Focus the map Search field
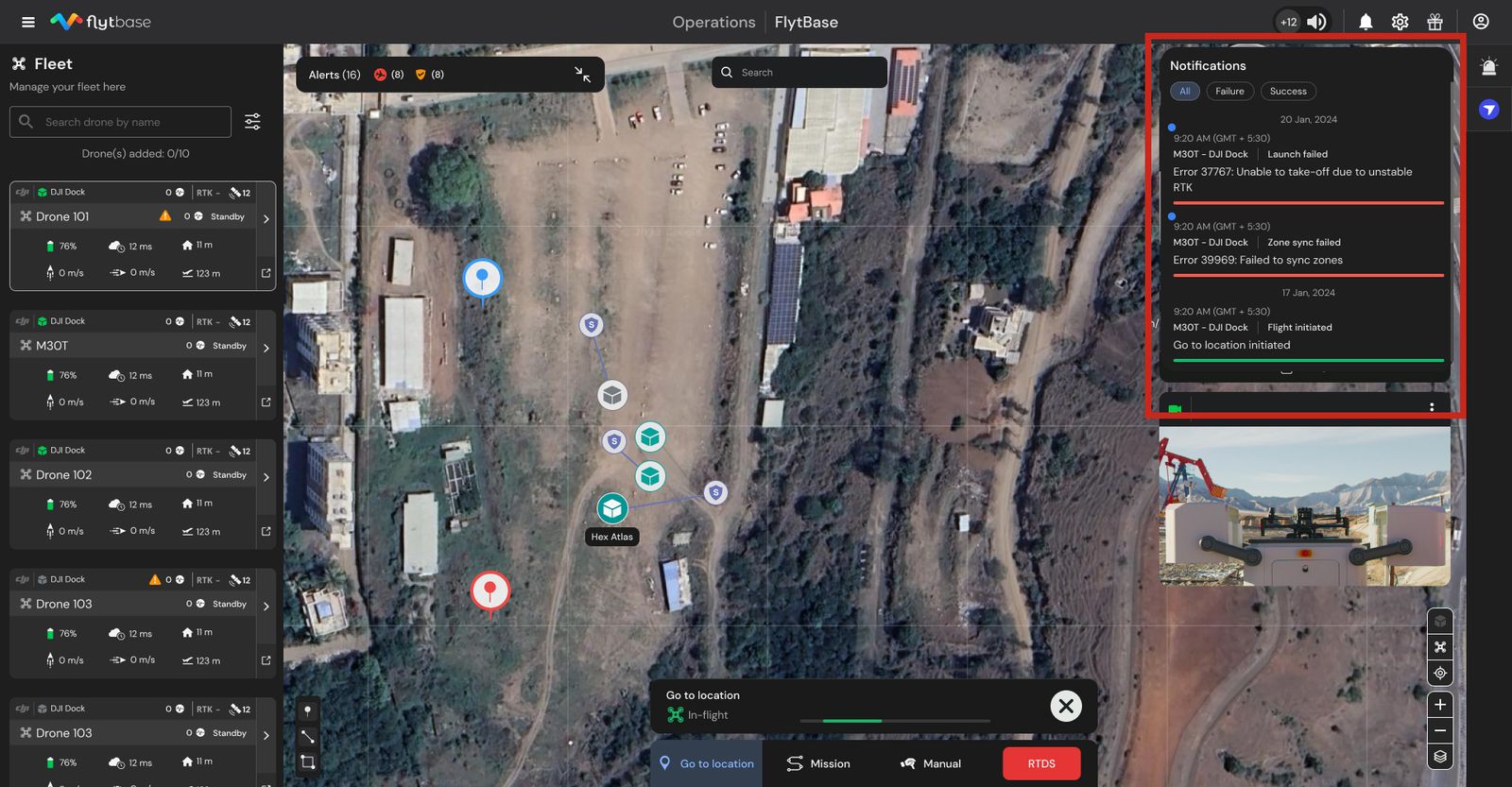The image size is (1512, 787). [799, 73]
